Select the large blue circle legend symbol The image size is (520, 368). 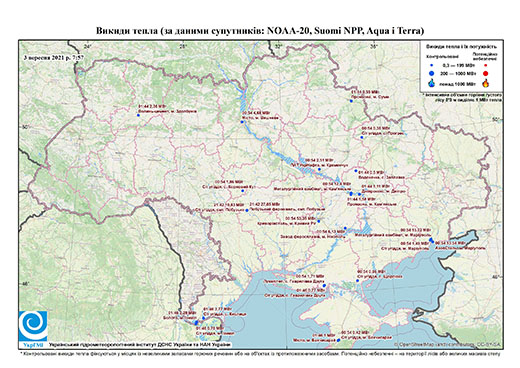coord(432,73)
